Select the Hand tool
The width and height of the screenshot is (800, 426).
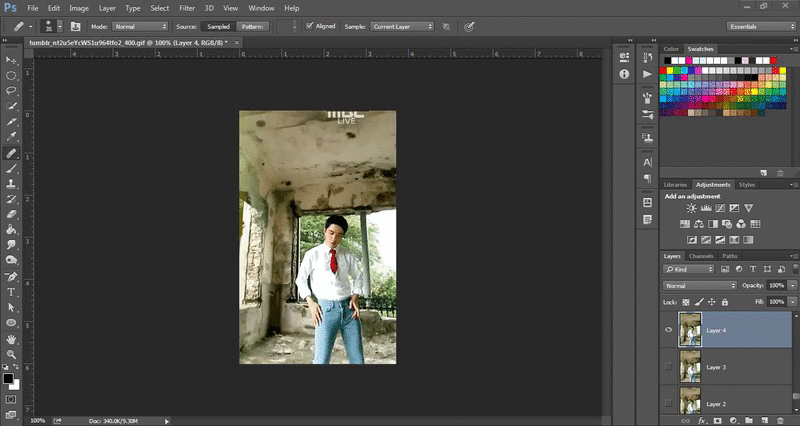(11, 339)
